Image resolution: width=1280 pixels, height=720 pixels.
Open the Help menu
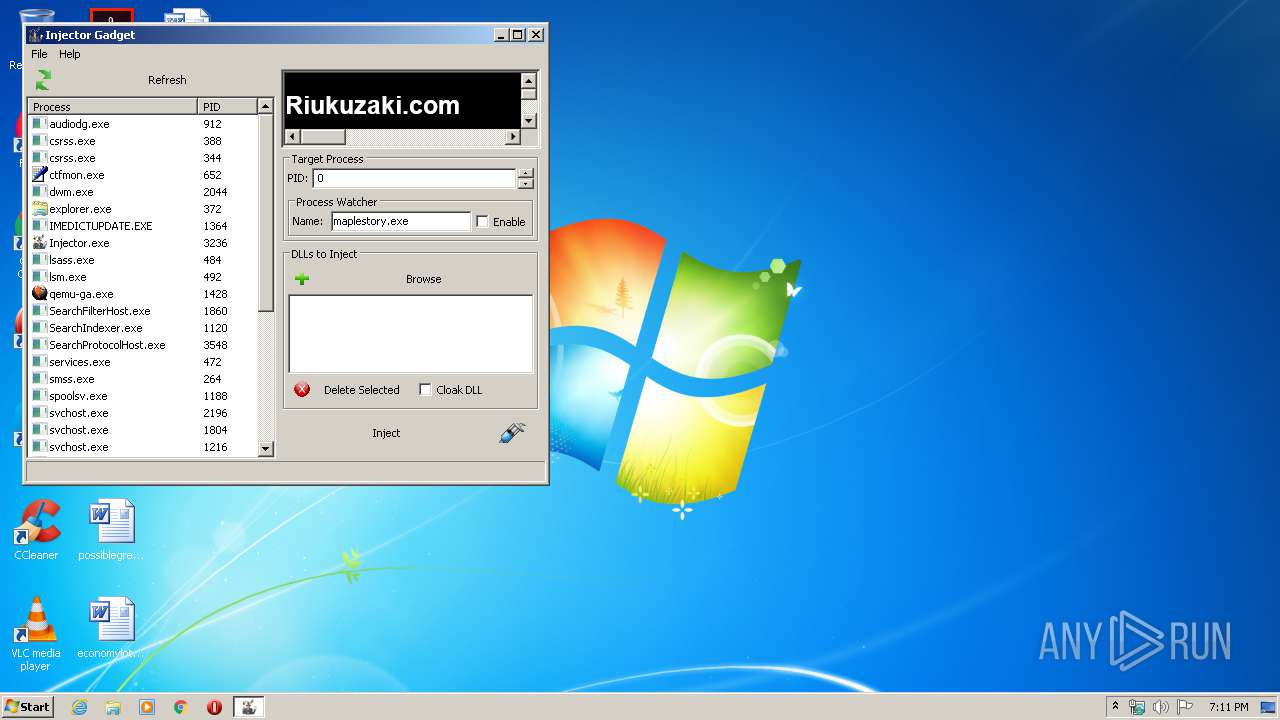coord(70,54)
